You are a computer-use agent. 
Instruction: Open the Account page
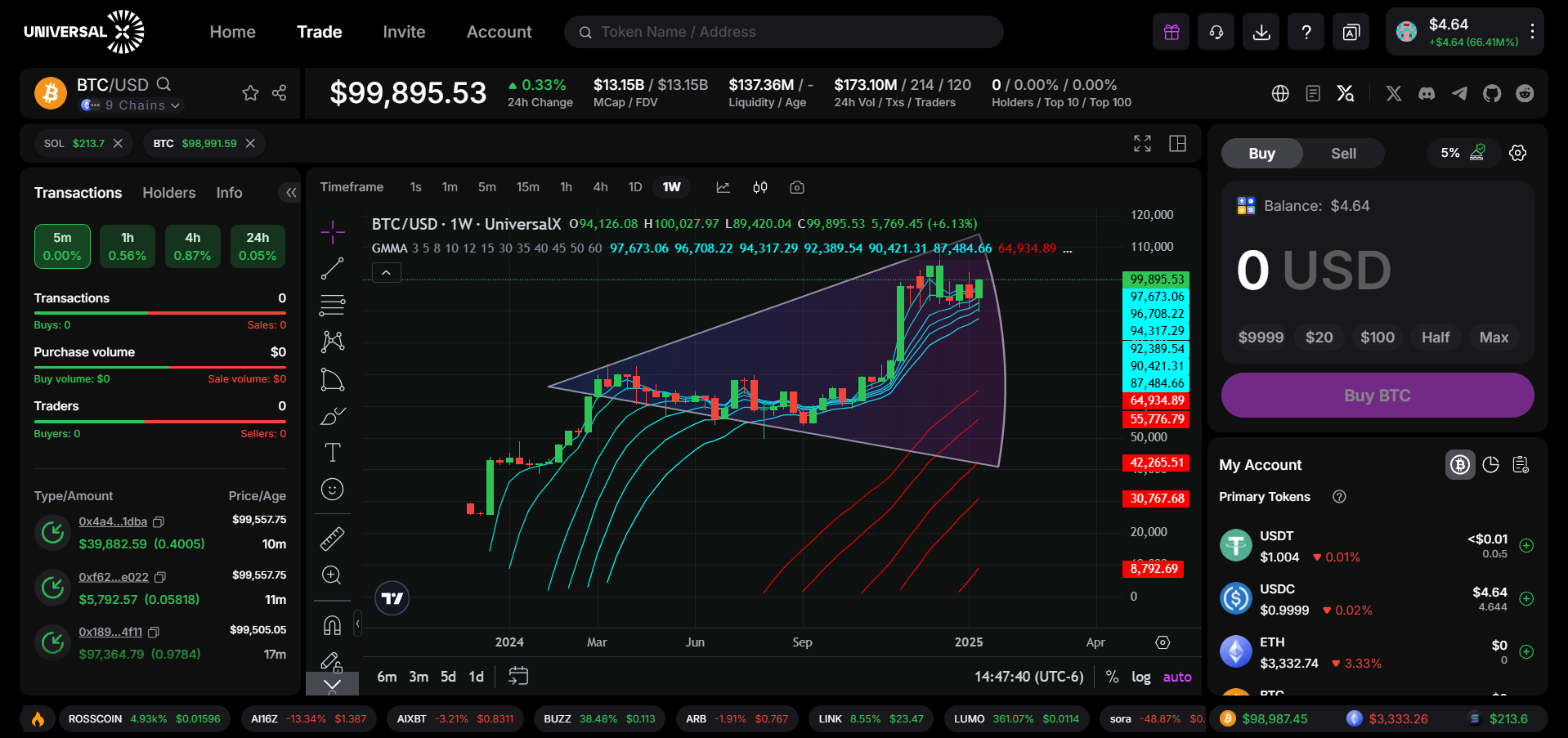point(500,32)
